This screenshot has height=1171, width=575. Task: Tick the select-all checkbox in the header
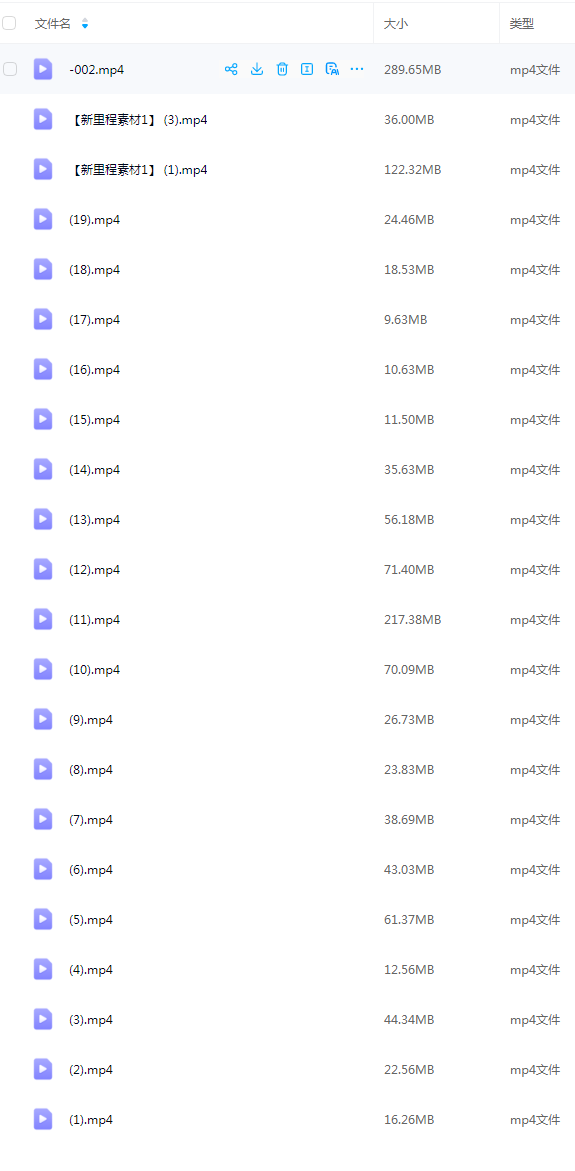[9, 23]
